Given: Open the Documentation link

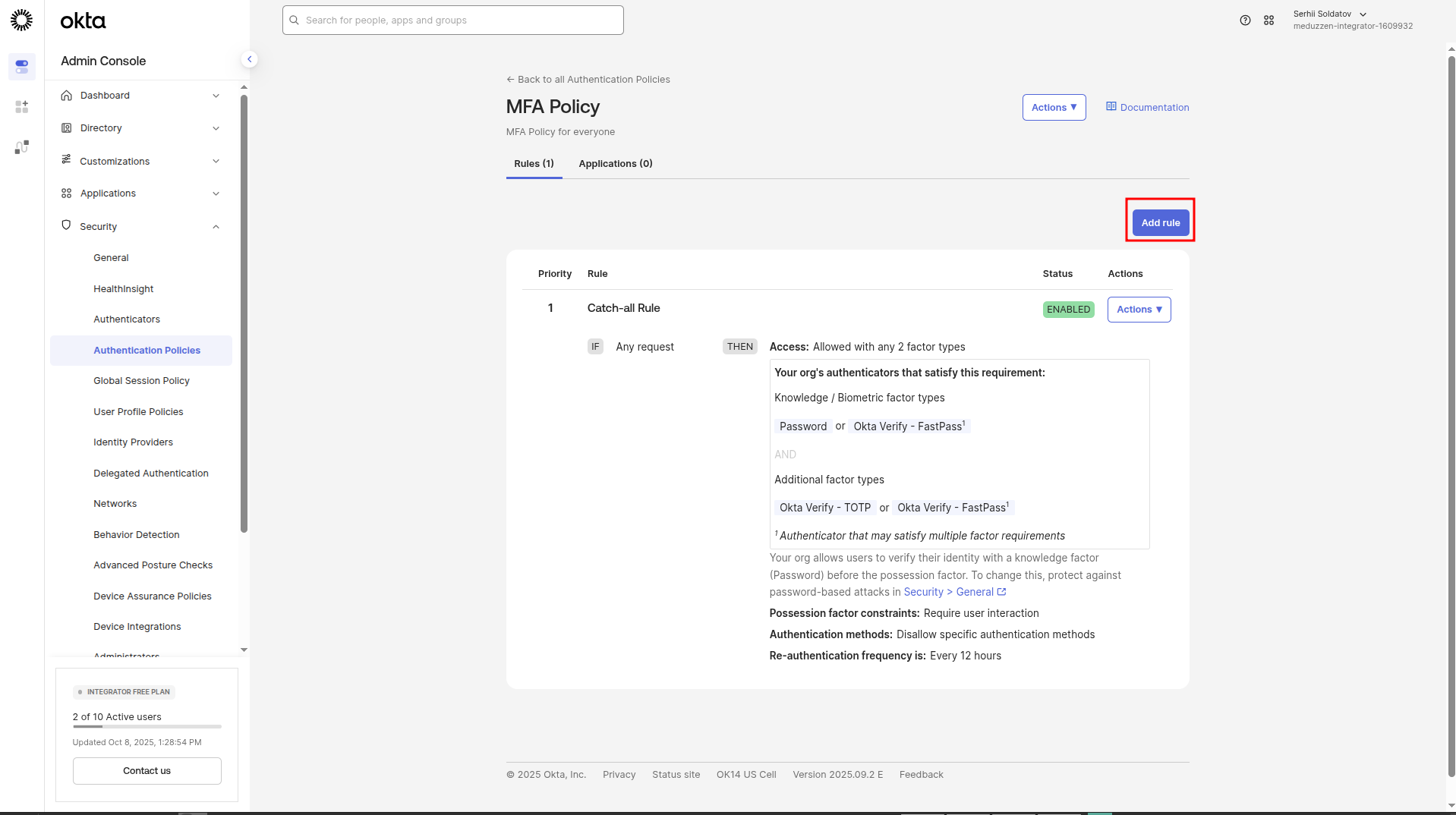Looking at the screenshot, I should coord(1147,108).
